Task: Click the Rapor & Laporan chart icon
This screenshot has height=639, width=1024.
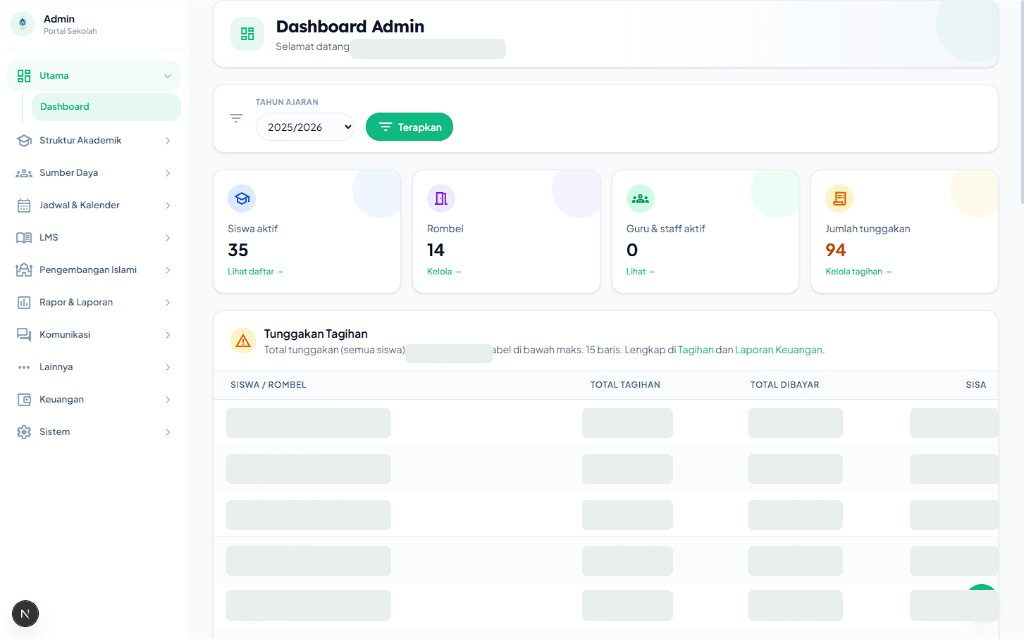Action: click(x=24, y=303)
